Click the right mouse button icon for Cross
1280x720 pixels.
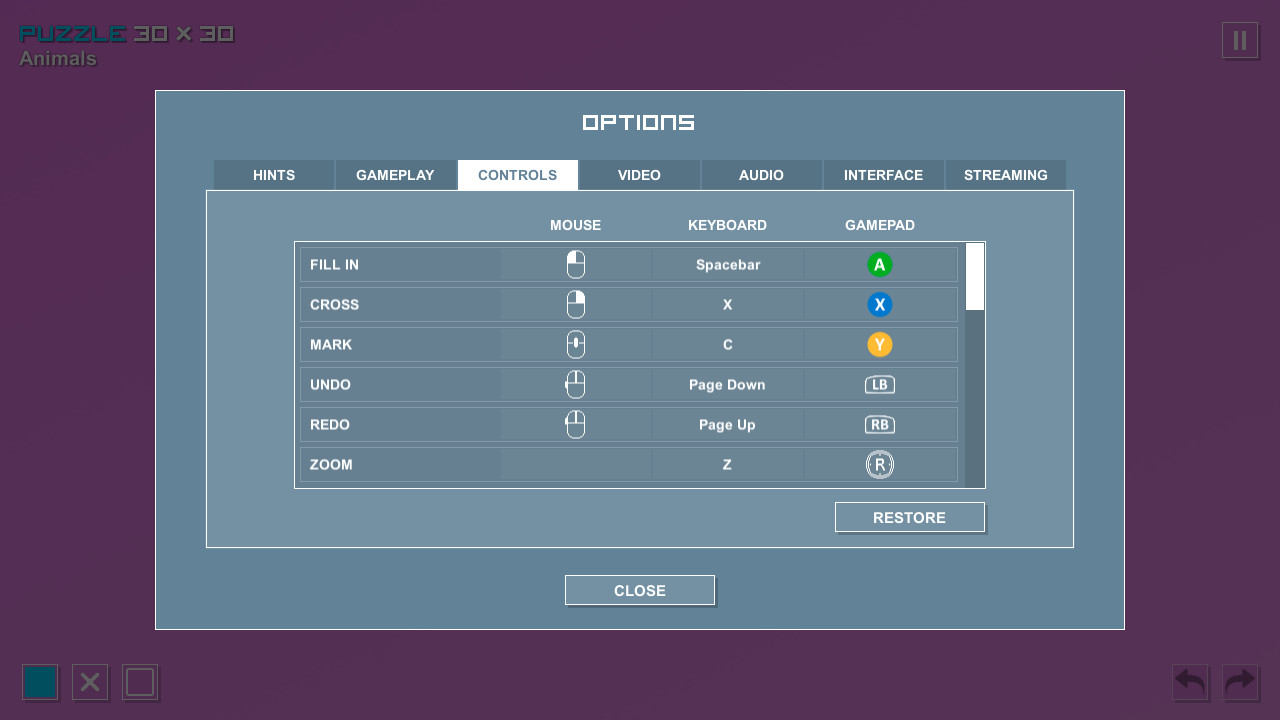575,304
